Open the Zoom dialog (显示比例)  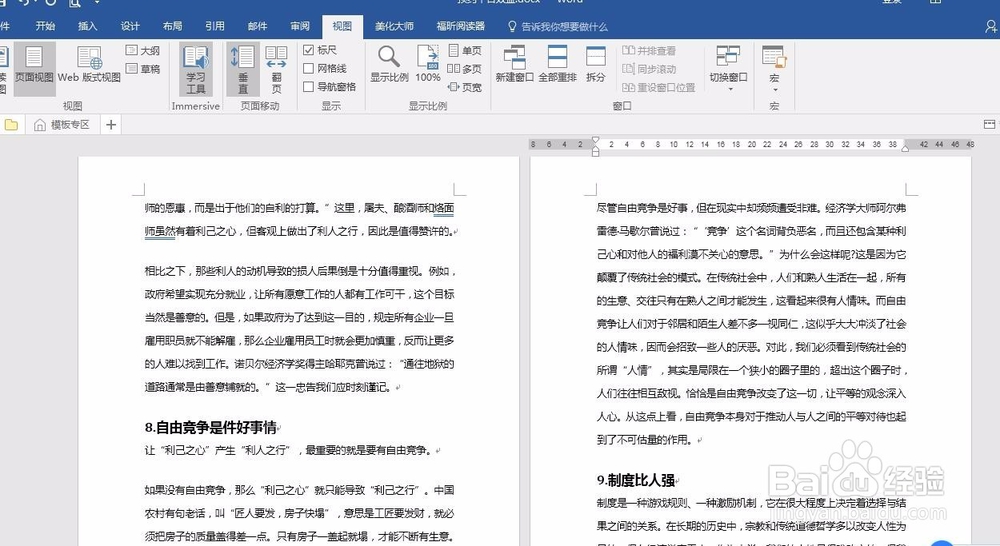389,64
